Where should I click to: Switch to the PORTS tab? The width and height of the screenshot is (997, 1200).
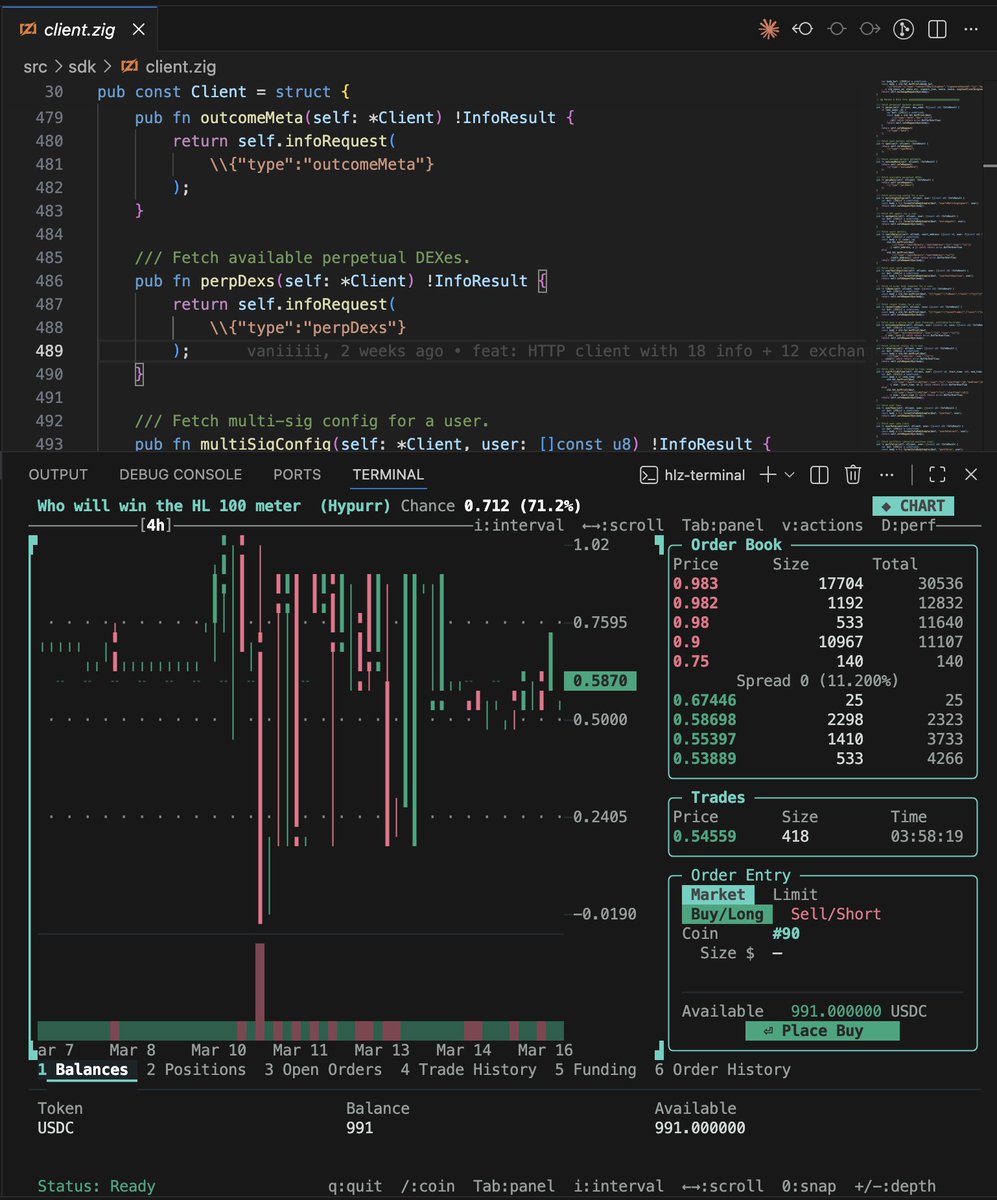297,475
